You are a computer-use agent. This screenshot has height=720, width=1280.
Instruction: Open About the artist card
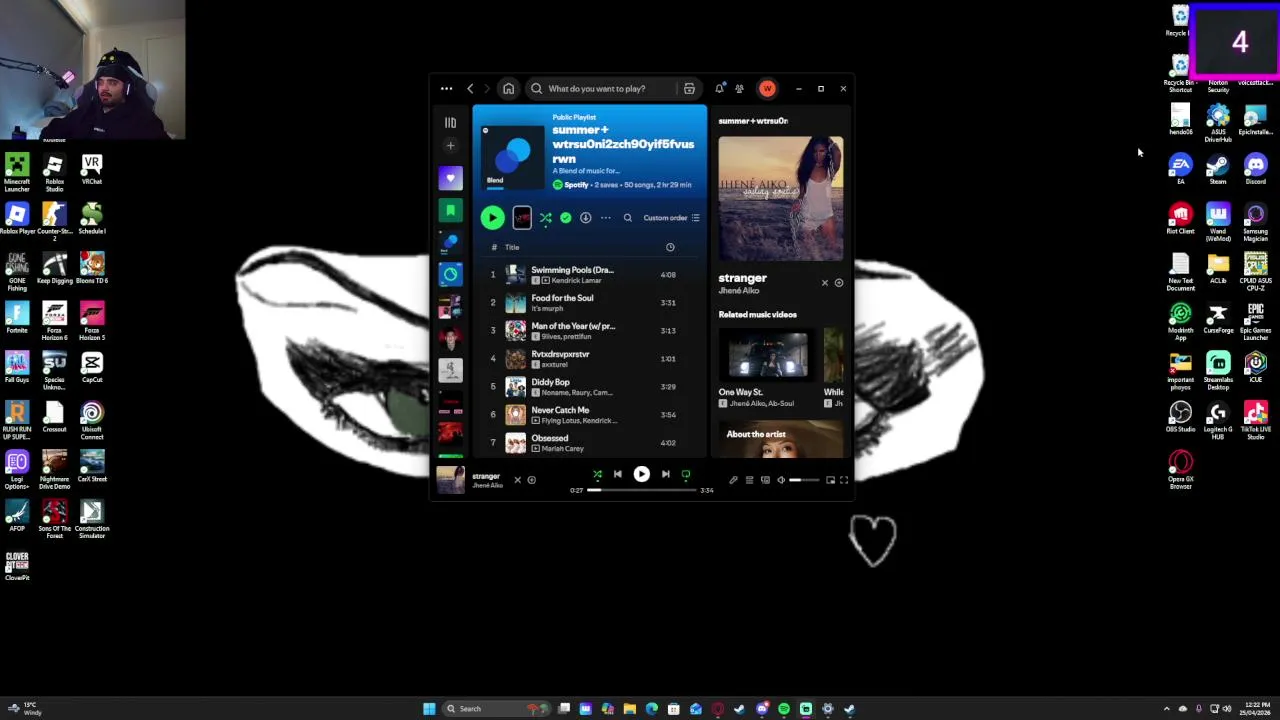(780, 440)
